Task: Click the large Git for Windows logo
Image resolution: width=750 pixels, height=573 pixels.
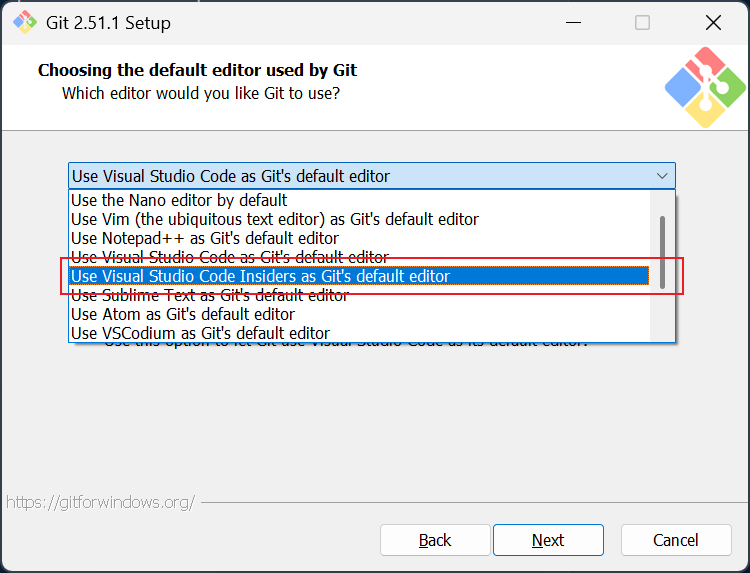Action: [x=705, y=88]
